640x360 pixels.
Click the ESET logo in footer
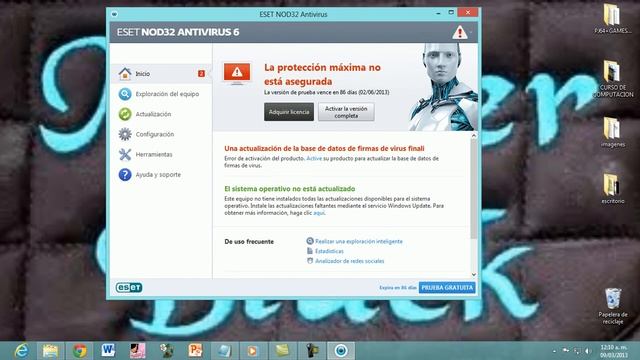click(129, 288)
